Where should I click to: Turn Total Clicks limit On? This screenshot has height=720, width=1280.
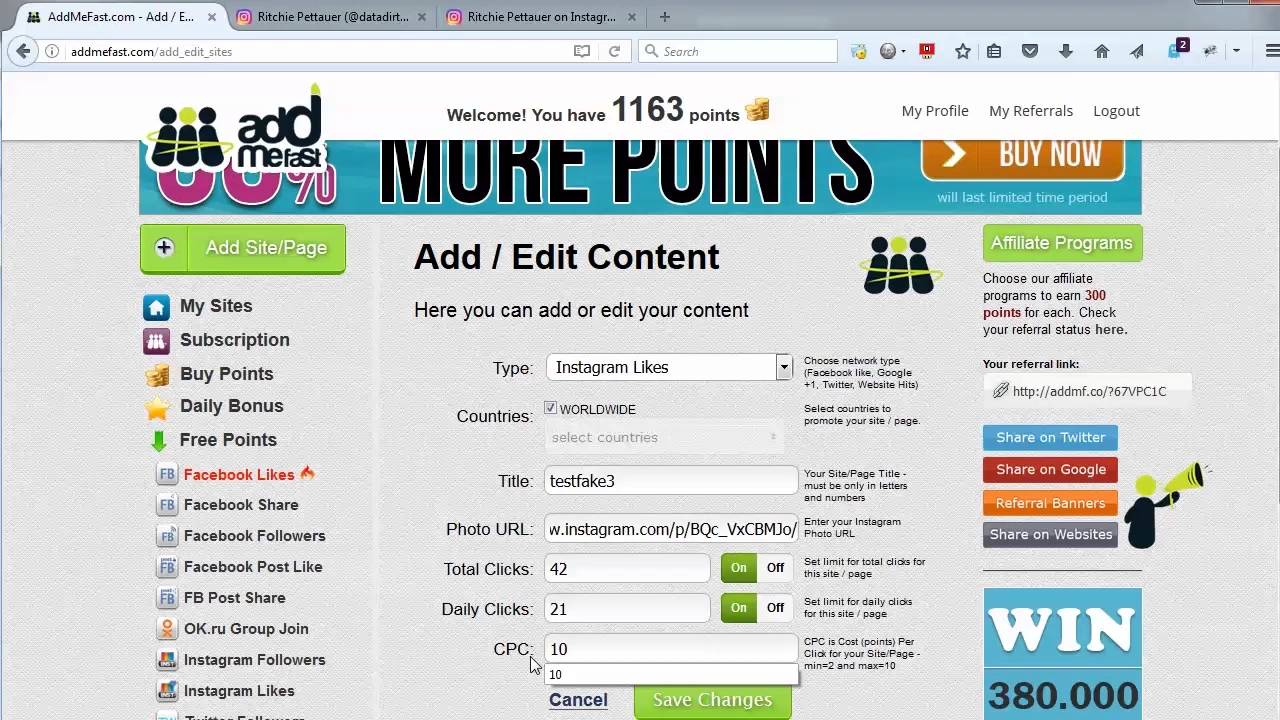(738, 568)
